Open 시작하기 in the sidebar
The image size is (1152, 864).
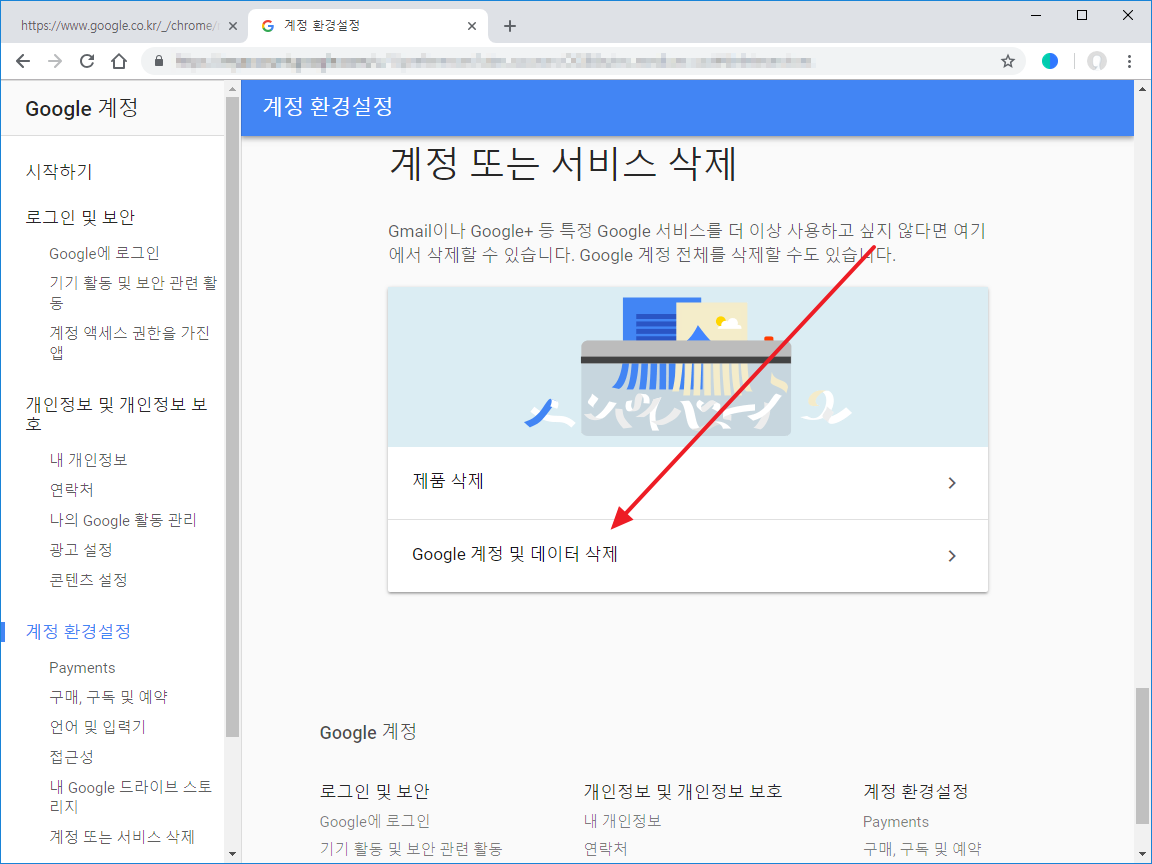(x=59, y=171)
